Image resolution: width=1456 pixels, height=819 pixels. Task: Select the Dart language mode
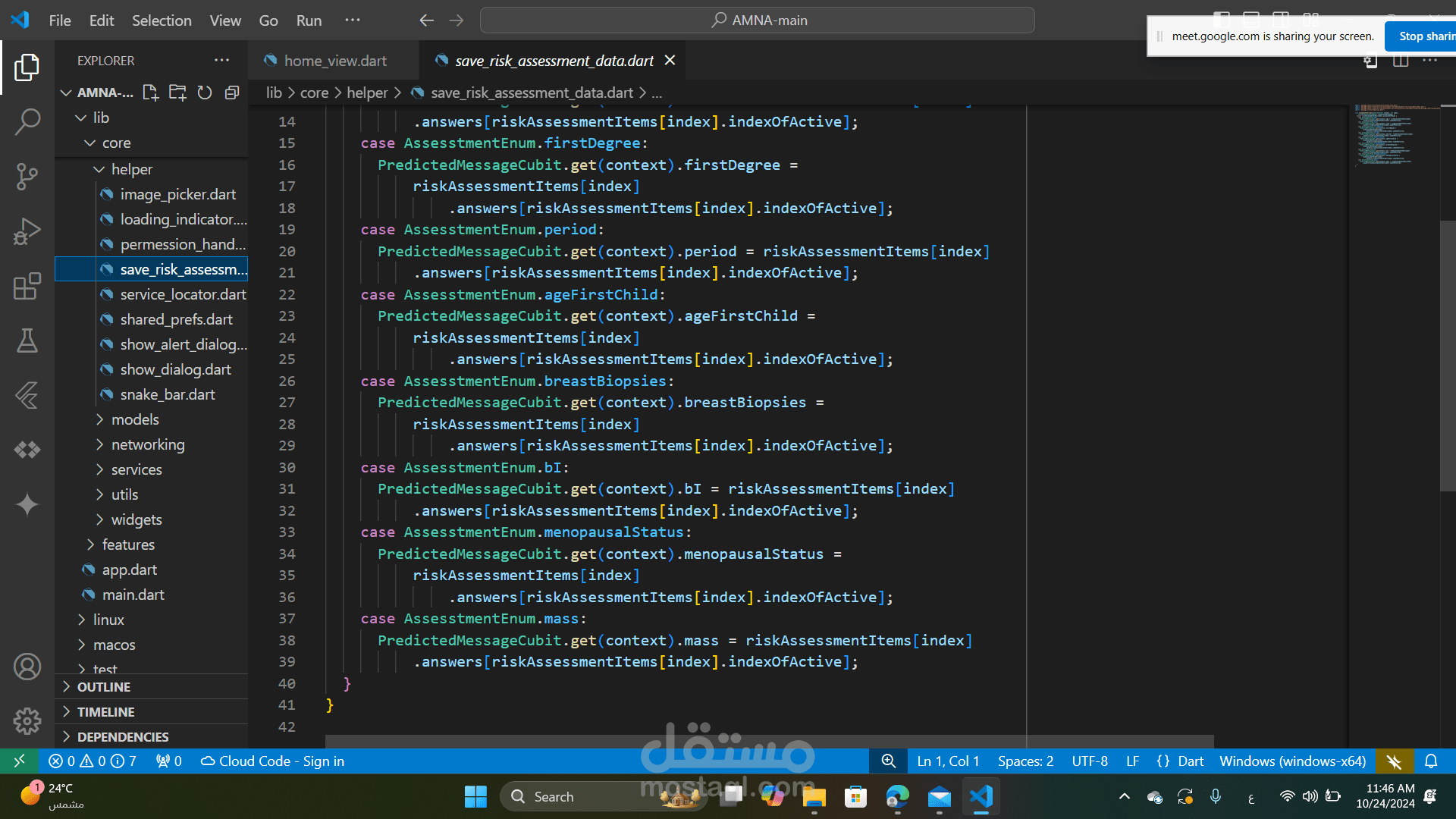pyautogui.click(x=1190, y=761)
